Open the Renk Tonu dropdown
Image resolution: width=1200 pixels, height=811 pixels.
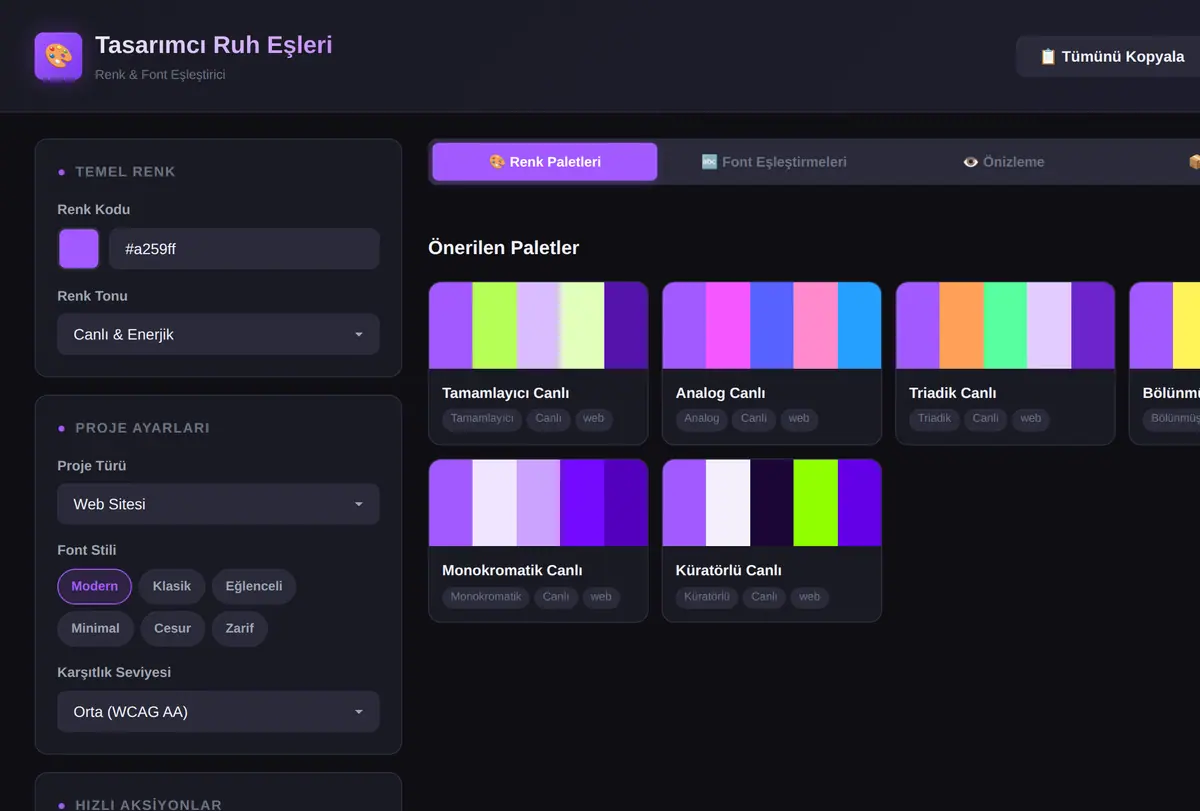(x=218, y=334)
